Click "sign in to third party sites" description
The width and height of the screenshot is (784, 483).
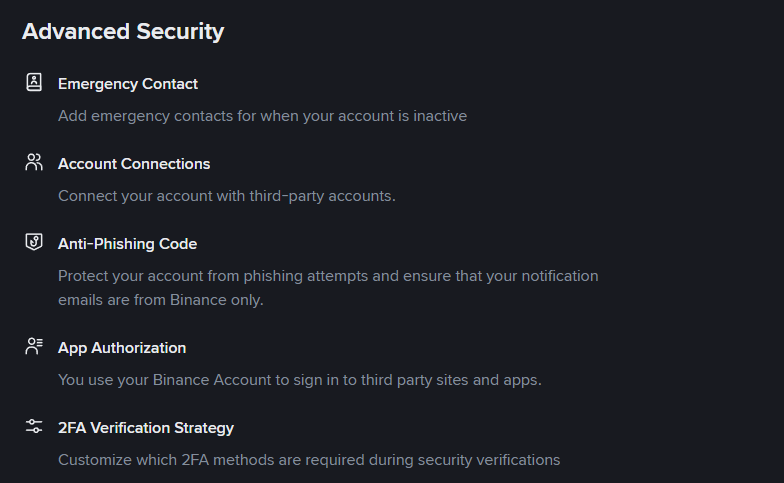pos(299,380)
